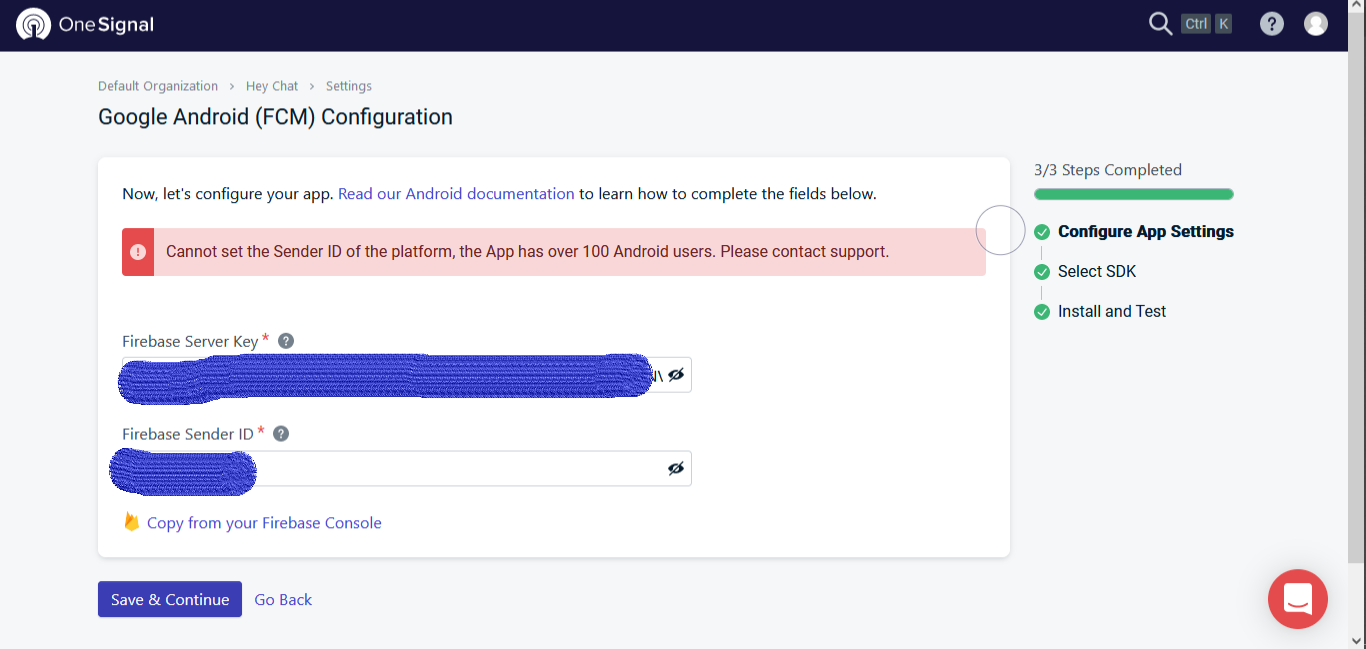This screenshot has height=649, width=1366.
Task: Select the Configure App Settings step
Action: point(1146,232)
